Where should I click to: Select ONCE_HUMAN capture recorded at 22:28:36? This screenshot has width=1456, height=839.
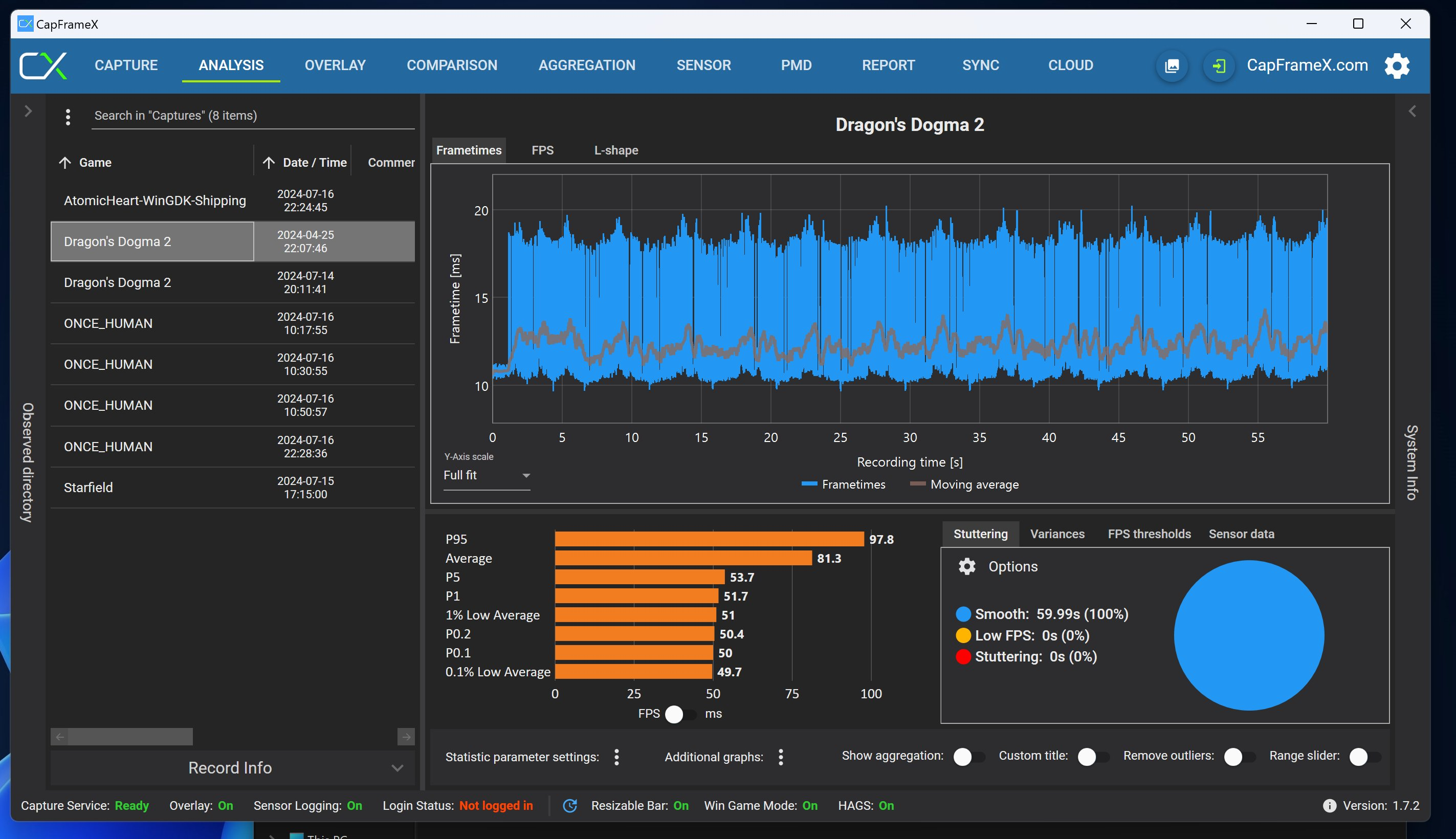pyautogui.click(x=233, y=447)
